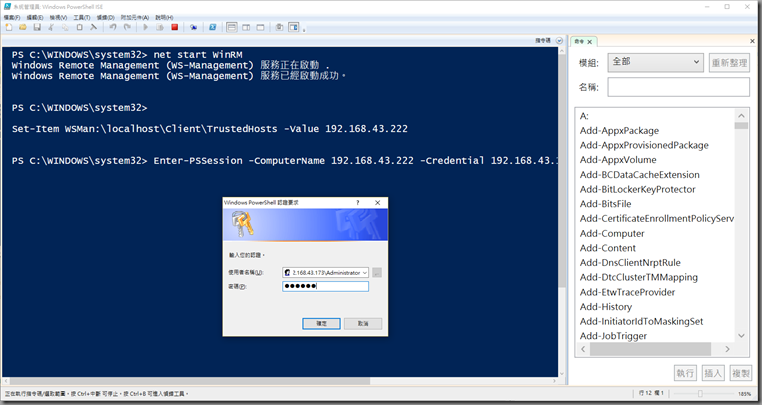
Task: Select Add-AppxProvisionedPackage in the list
Action: [x=644, y=145]
